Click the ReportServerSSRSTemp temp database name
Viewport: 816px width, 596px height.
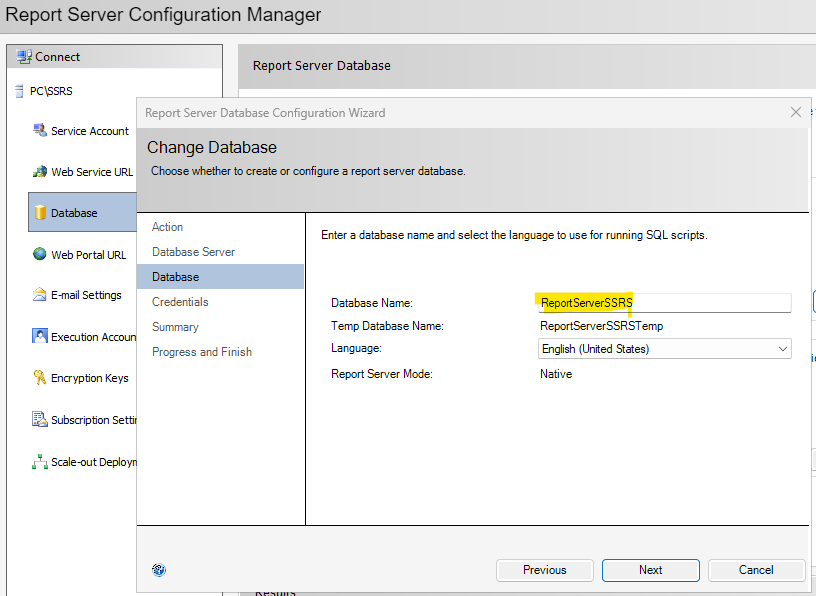pos(602,326)
